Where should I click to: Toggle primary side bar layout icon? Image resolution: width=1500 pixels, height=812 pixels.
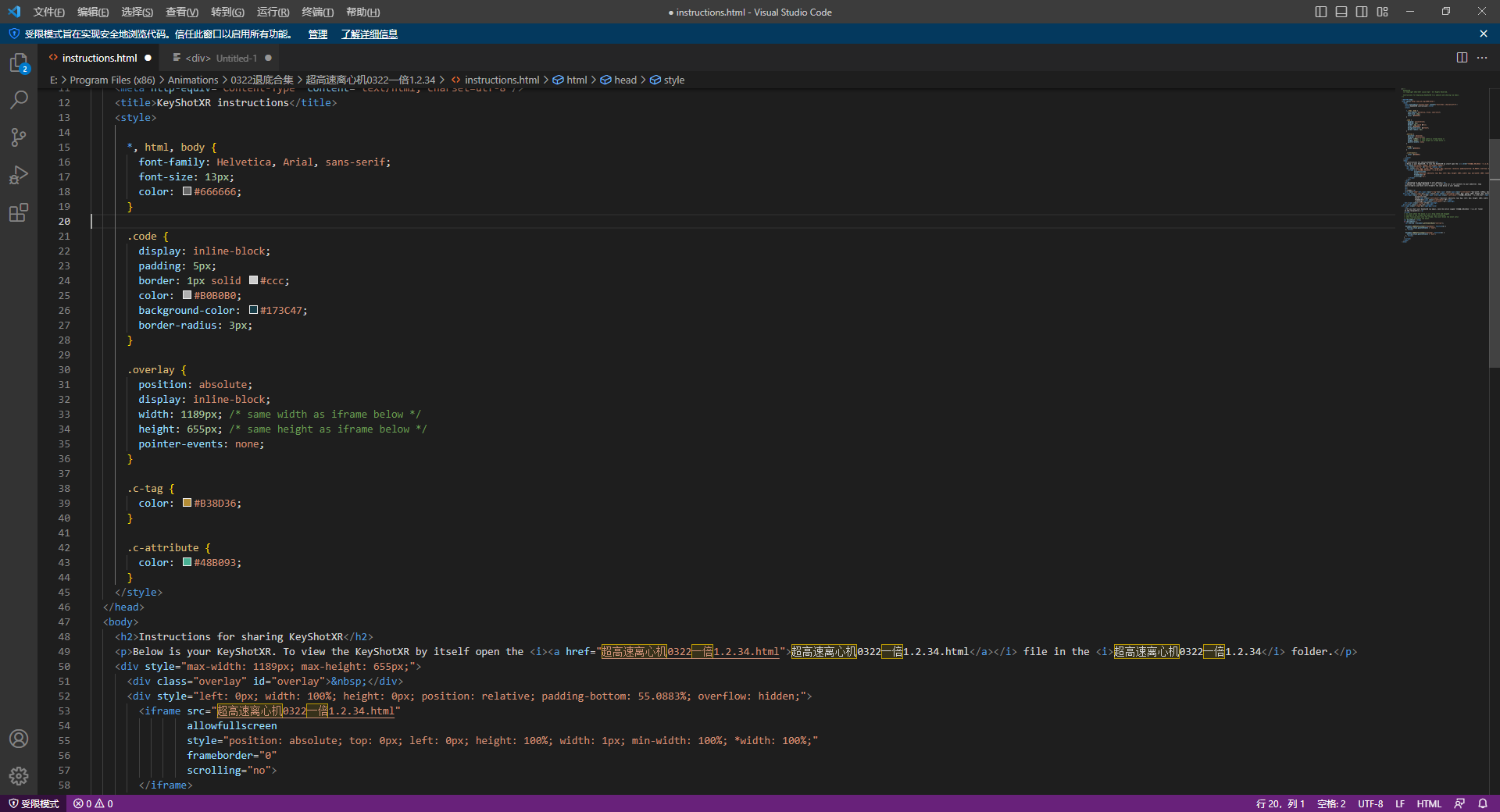tap(1321, 12)
